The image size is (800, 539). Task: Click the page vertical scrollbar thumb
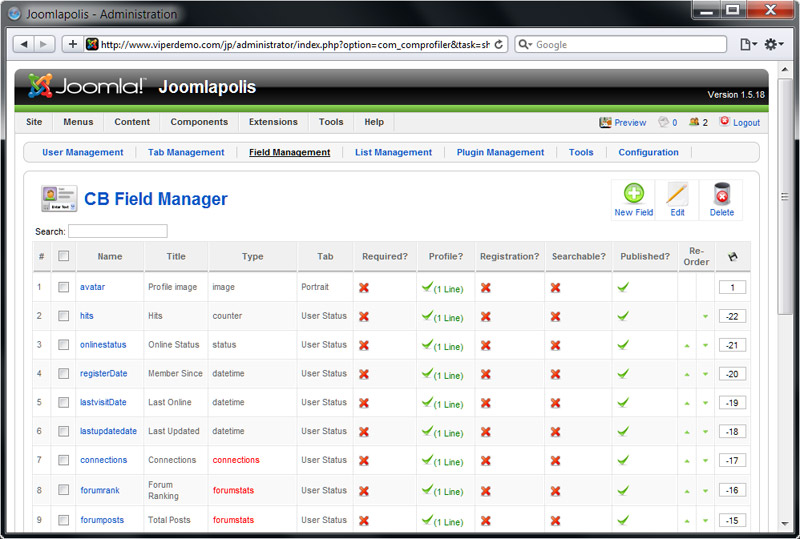(785, 197)
